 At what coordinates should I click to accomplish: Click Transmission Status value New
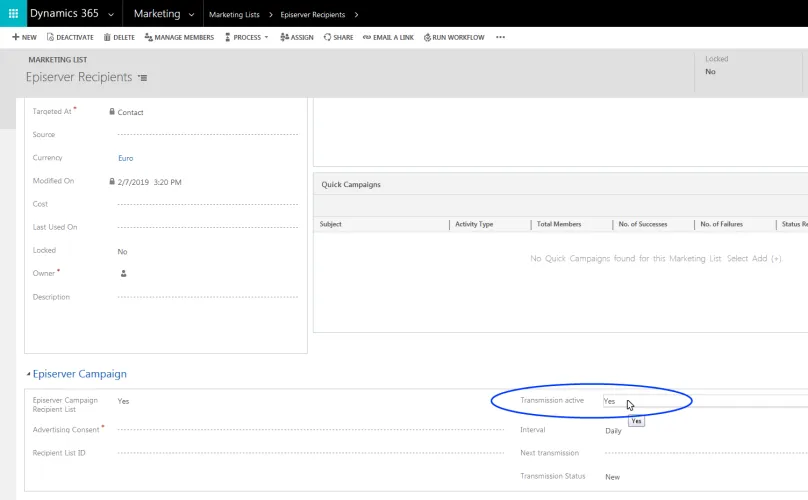(612, 477)
